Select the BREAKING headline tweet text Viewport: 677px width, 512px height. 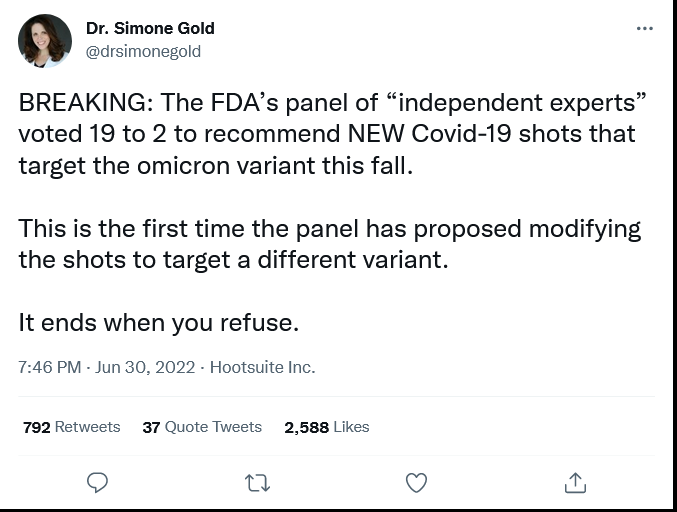[332, 134]
